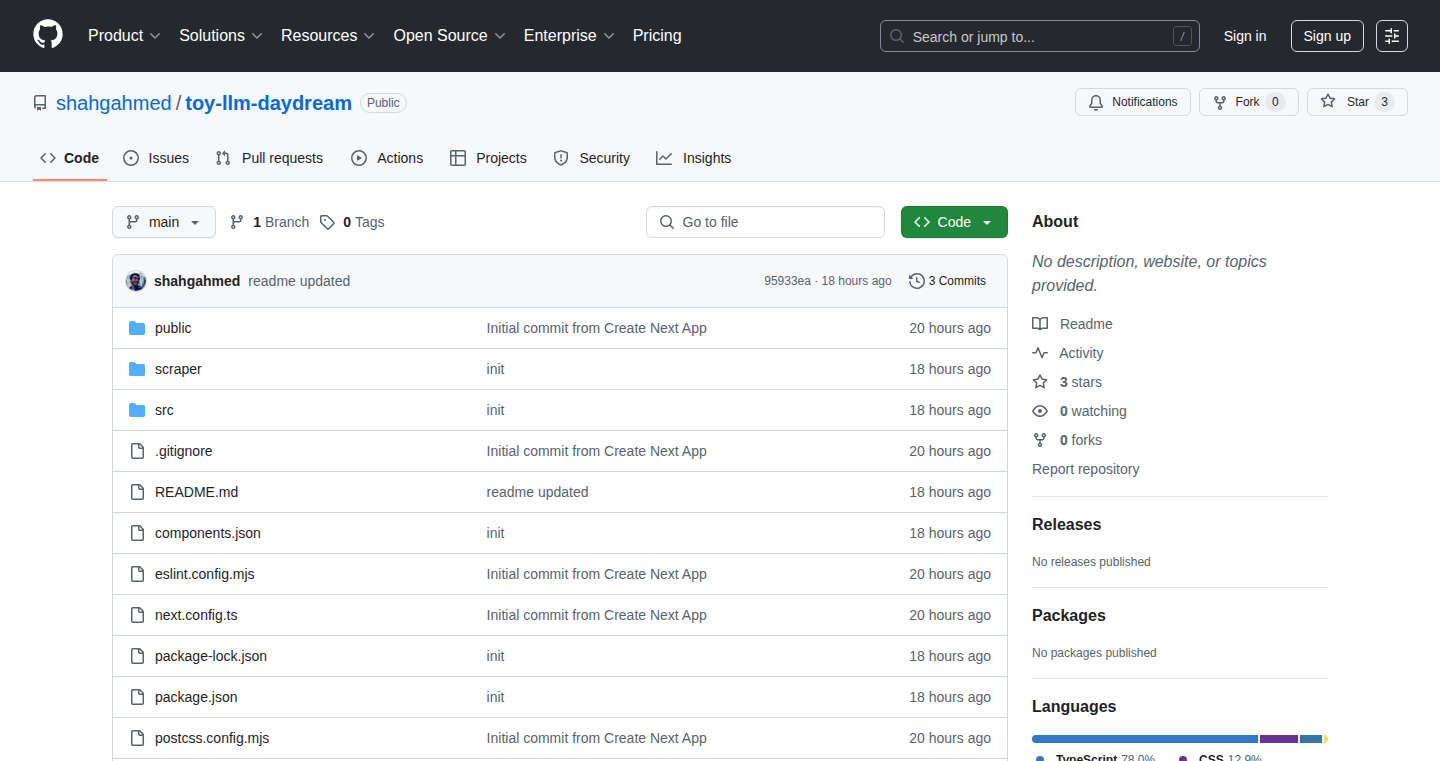Open the Releases heading link
1440x761 pixels.
coord(1067,525)
